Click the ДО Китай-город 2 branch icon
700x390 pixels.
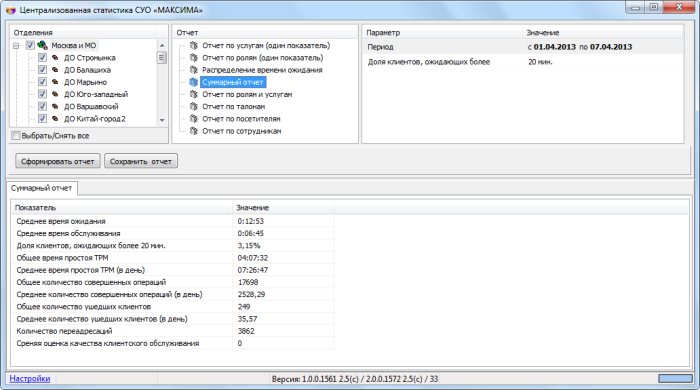[x=55, y=118]
